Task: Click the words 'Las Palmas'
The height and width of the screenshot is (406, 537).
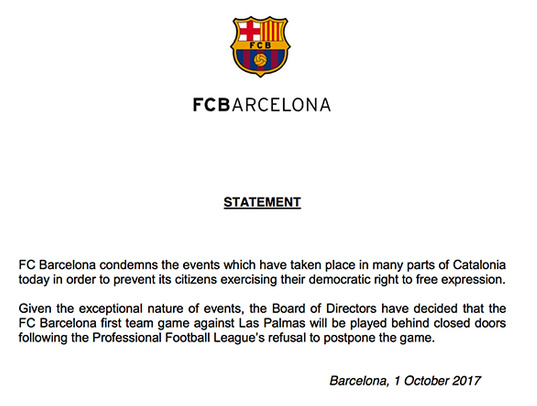Action: point(272,323)
